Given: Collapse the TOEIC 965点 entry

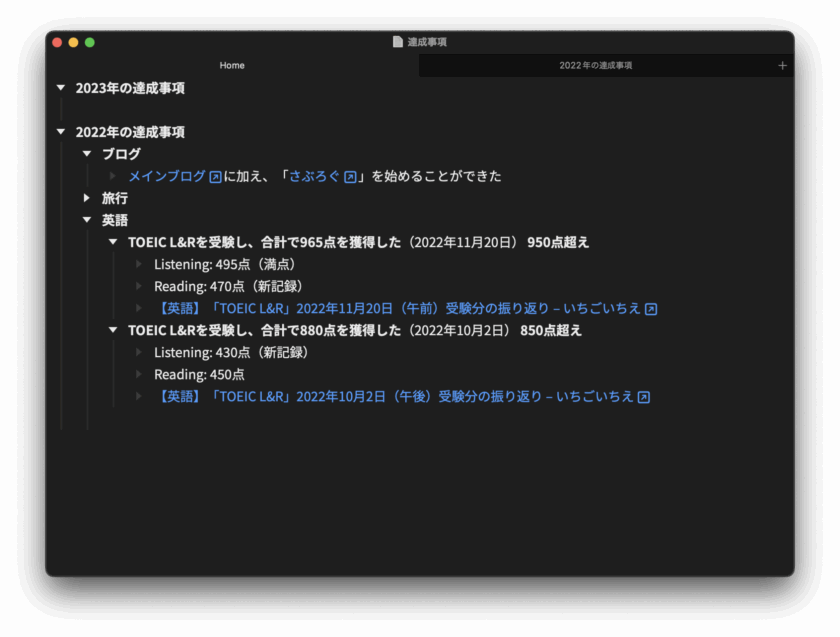Looking at the screenshot, I should (113, 242).
